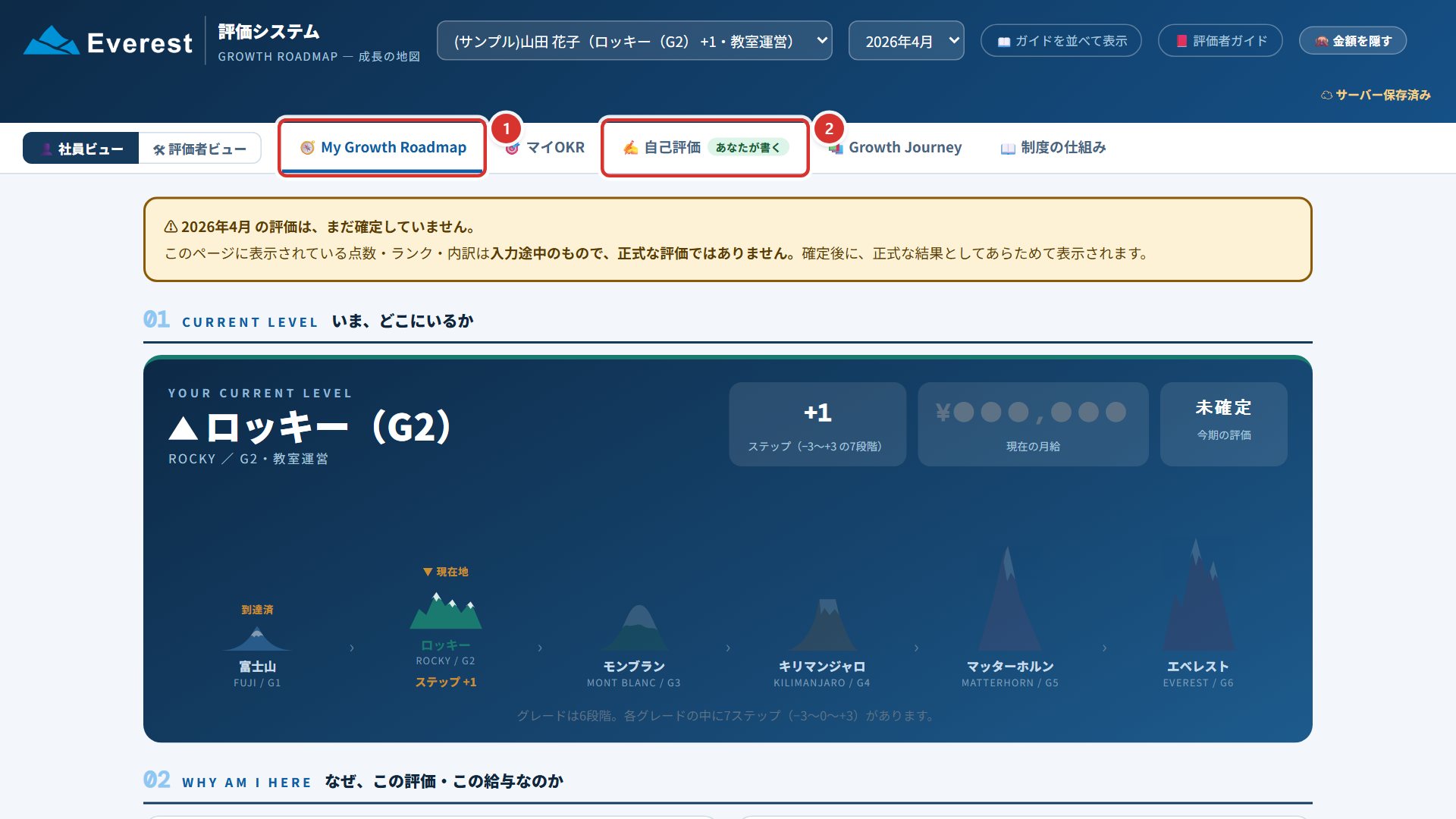Click the ▼ 現在地 marker
1456x819 pixels.
coord(446,572)
